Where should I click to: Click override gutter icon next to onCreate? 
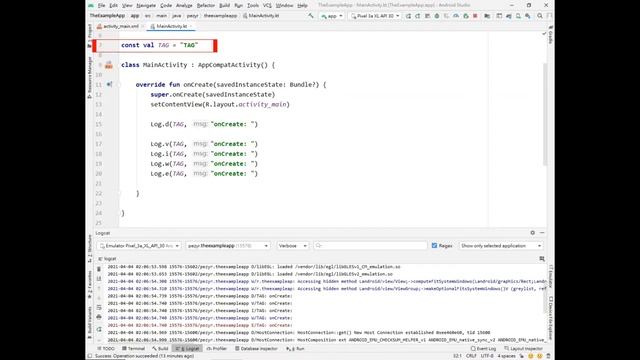click(x=109, y=84)
